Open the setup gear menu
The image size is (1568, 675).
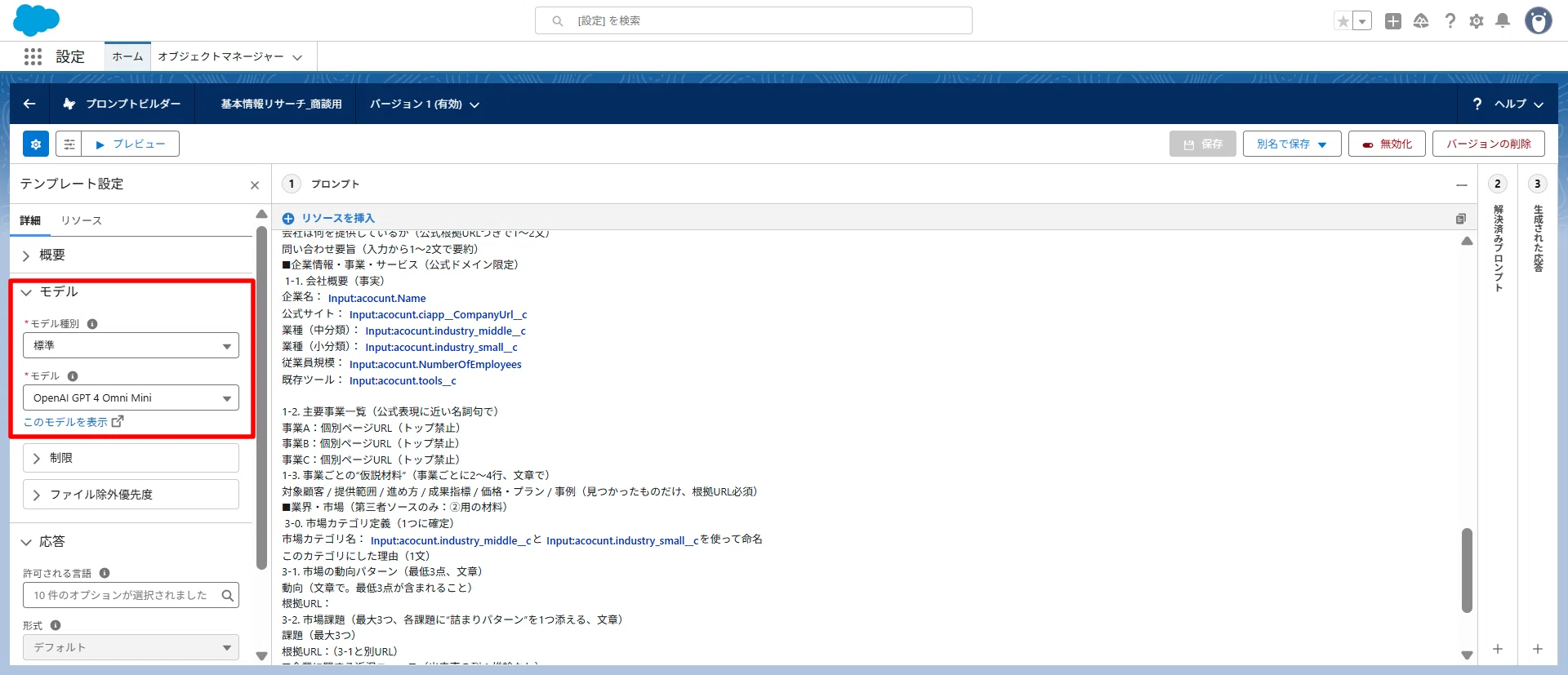[1477, 21]
